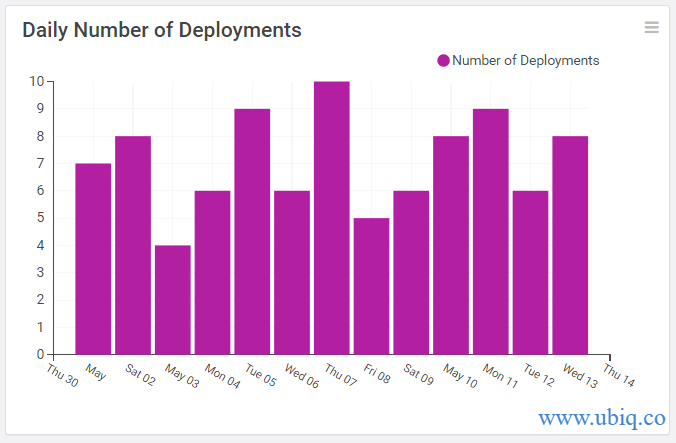Select the Mon 11 bar
The width and height of the screenshot is (676, 443).
[491, 232]
